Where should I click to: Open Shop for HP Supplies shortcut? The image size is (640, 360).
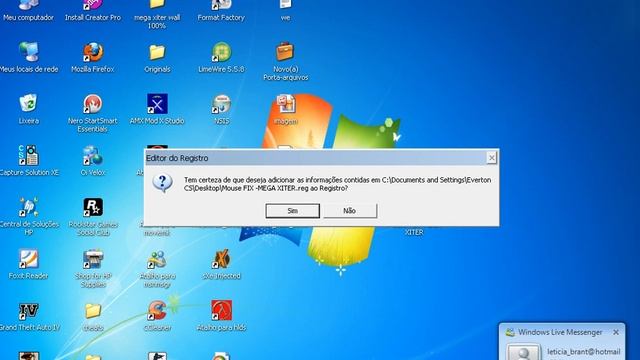(x=93, y=268)
